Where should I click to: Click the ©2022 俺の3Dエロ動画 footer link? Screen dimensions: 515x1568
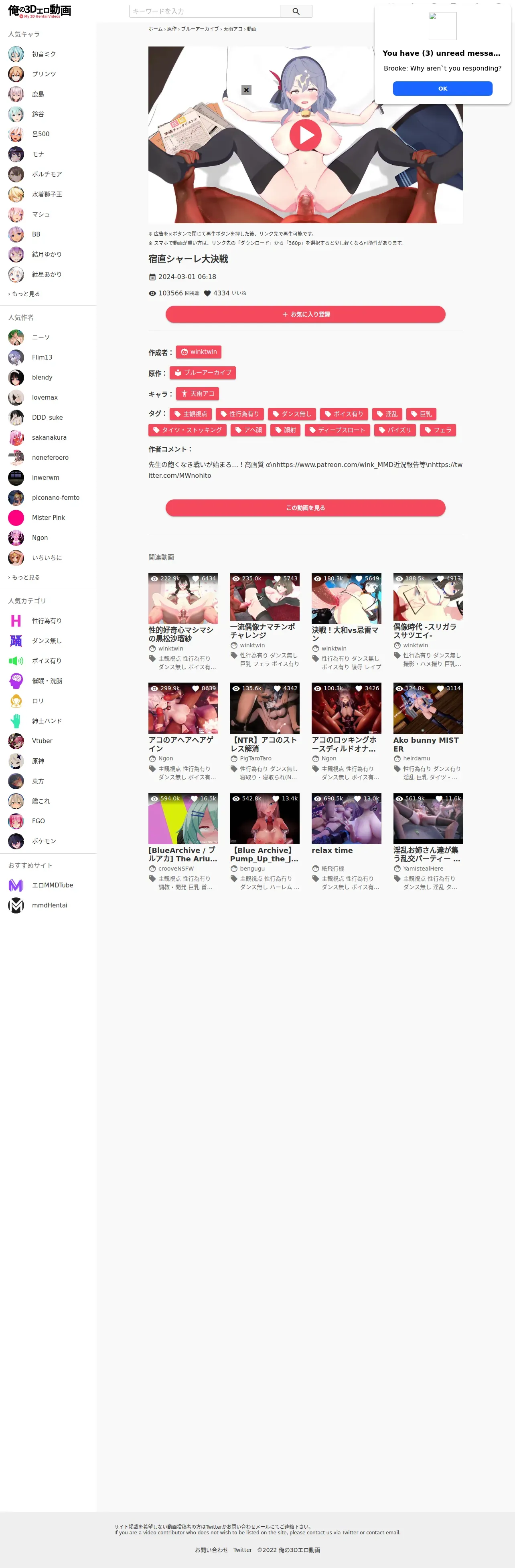[x=288, y=1550]
